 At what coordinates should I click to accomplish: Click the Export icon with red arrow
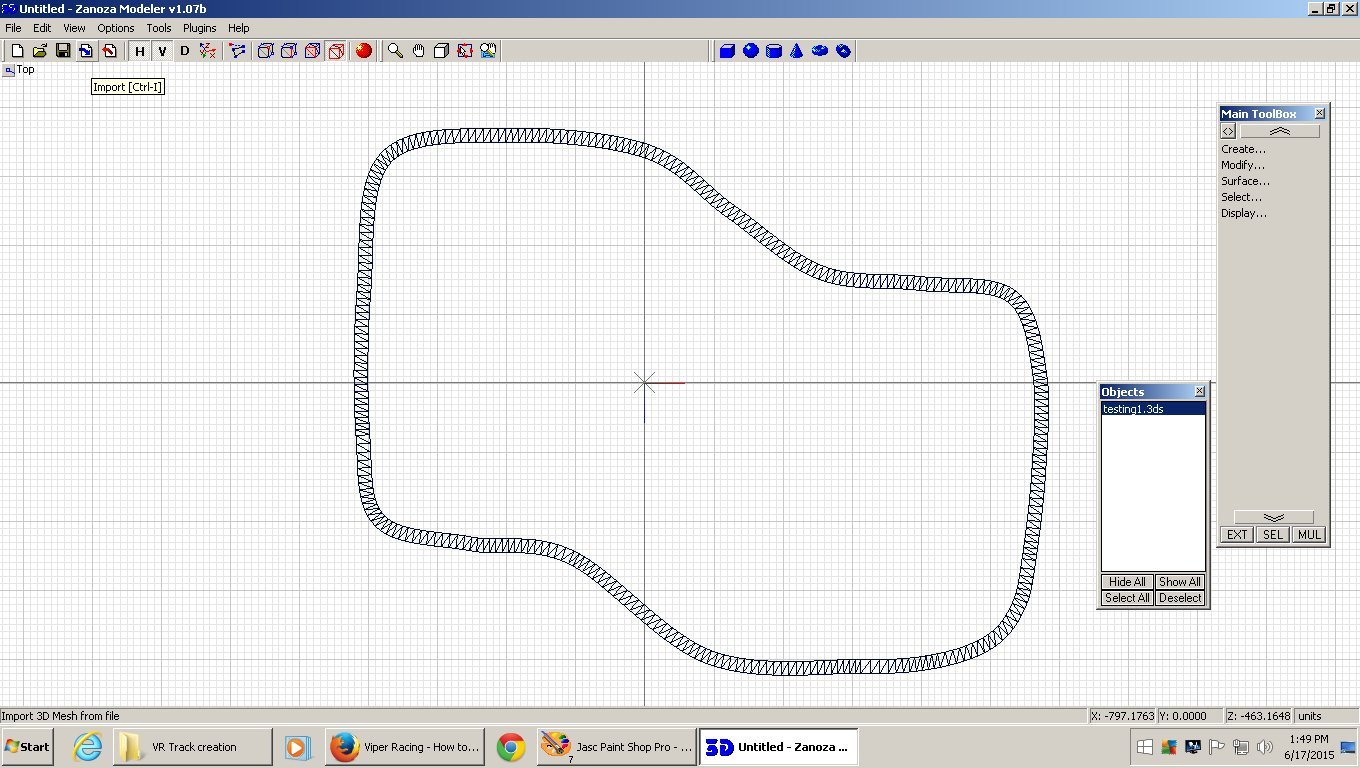(110, 51)
